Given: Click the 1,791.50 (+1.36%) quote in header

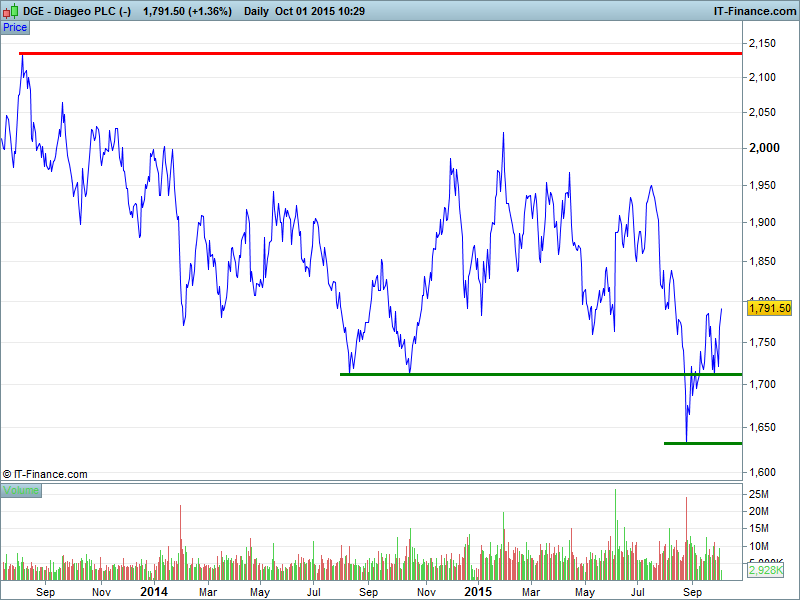Looking at the screenshot, I should point(187,11).
